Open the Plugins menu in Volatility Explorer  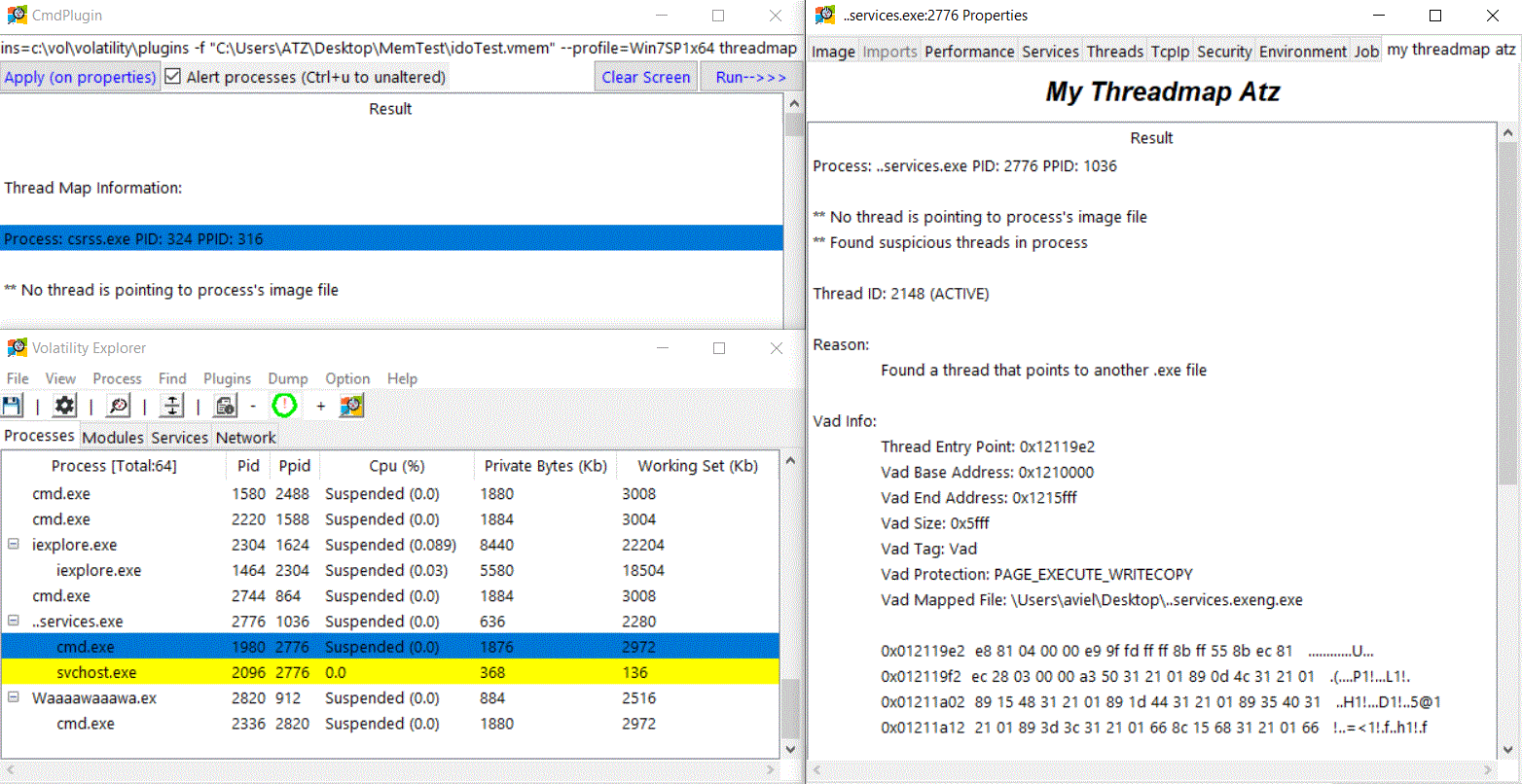[227, 378]
